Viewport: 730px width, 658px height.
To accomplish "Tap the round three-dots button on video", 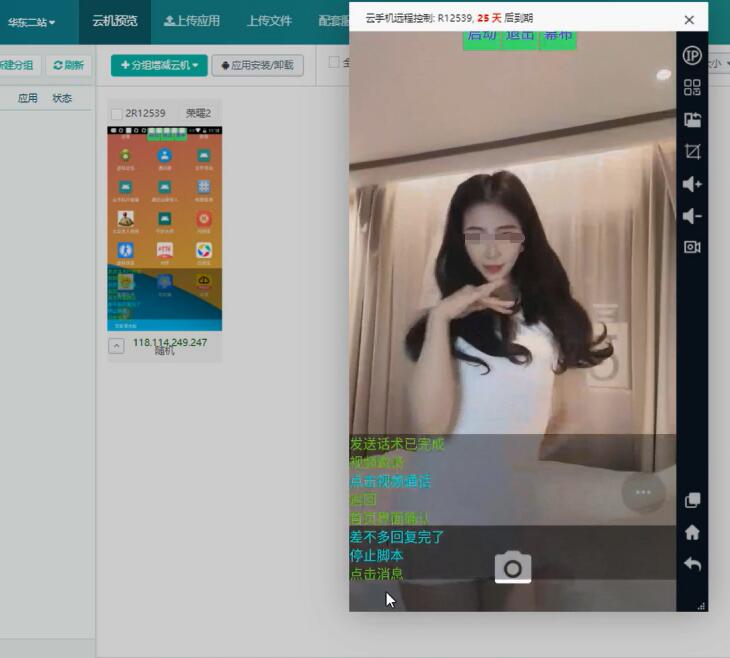I will [x=643, y=492].
